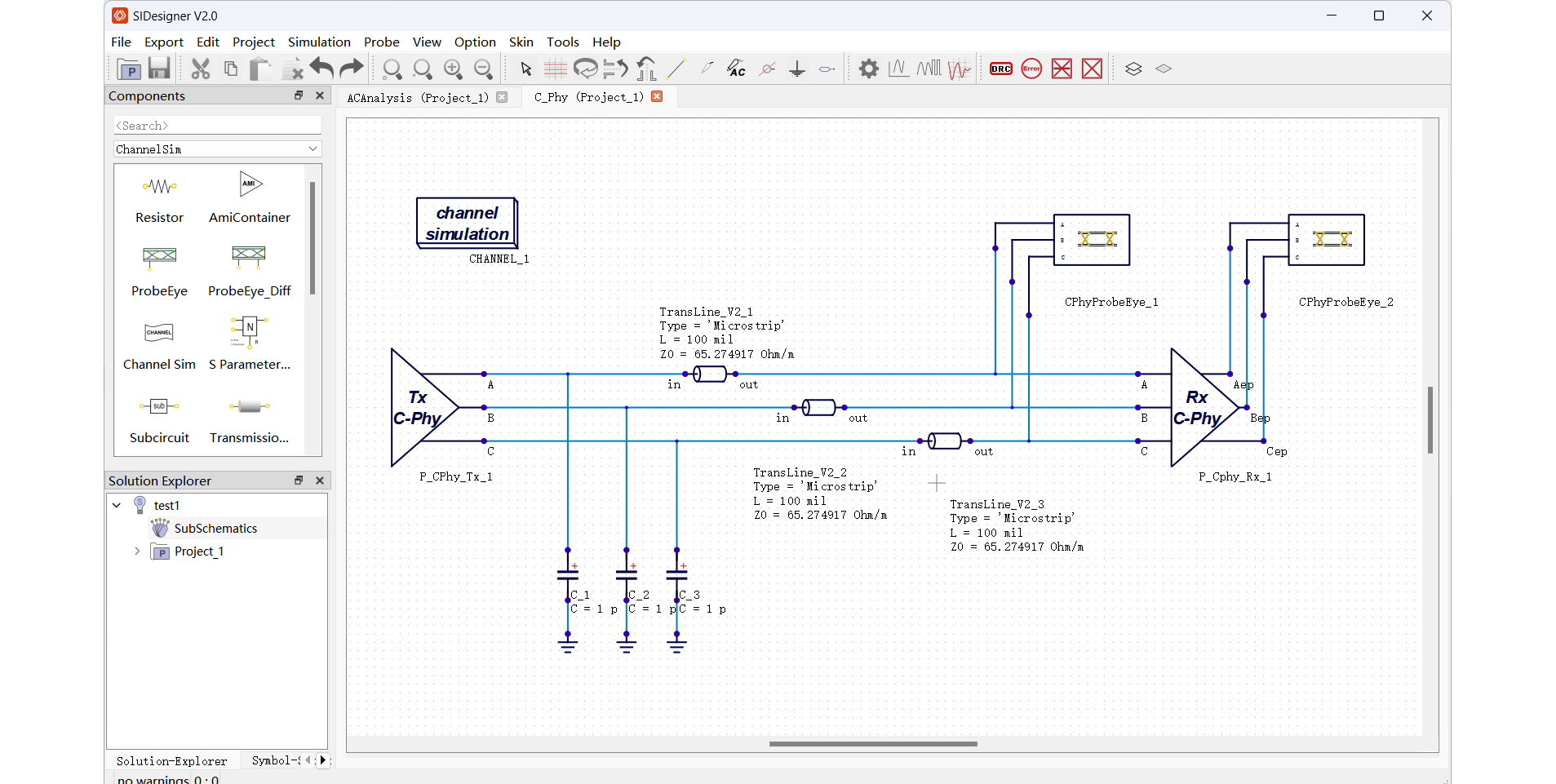
Task: Open the Simulation menu
Action: tap(319, 42)
